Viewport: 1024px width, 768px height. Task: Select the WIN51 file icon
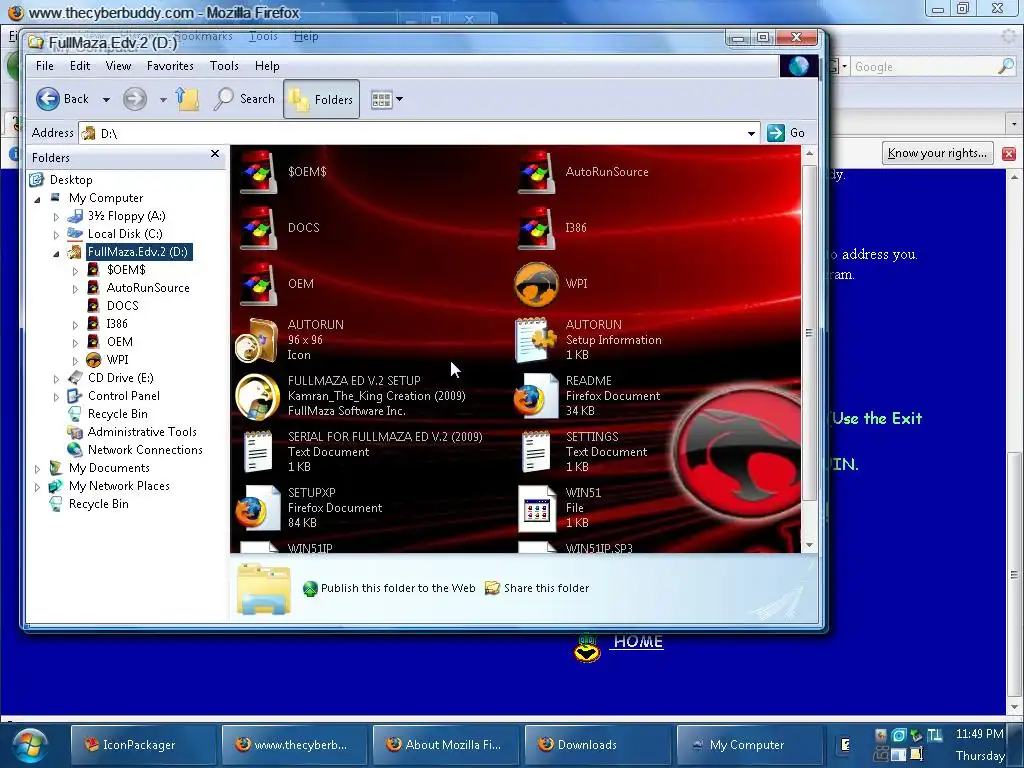point(536,509)
